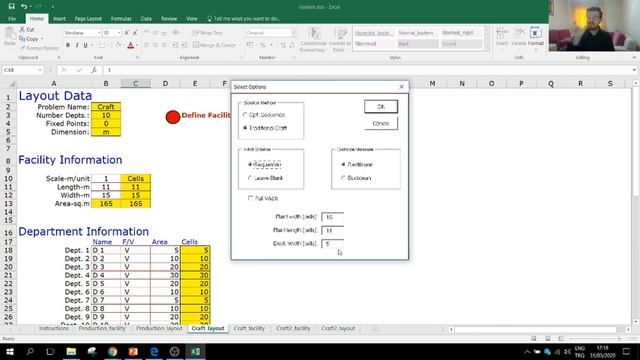Collapse the ribbon with the caret
The height and width of the screenshot is (360, 640).
634,58
